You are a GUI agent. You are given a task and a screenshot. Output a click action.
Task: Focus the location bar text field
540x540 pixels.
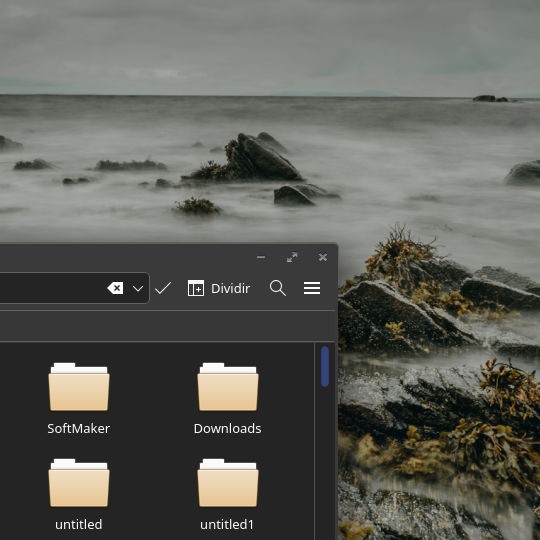[x=52, y=288]
